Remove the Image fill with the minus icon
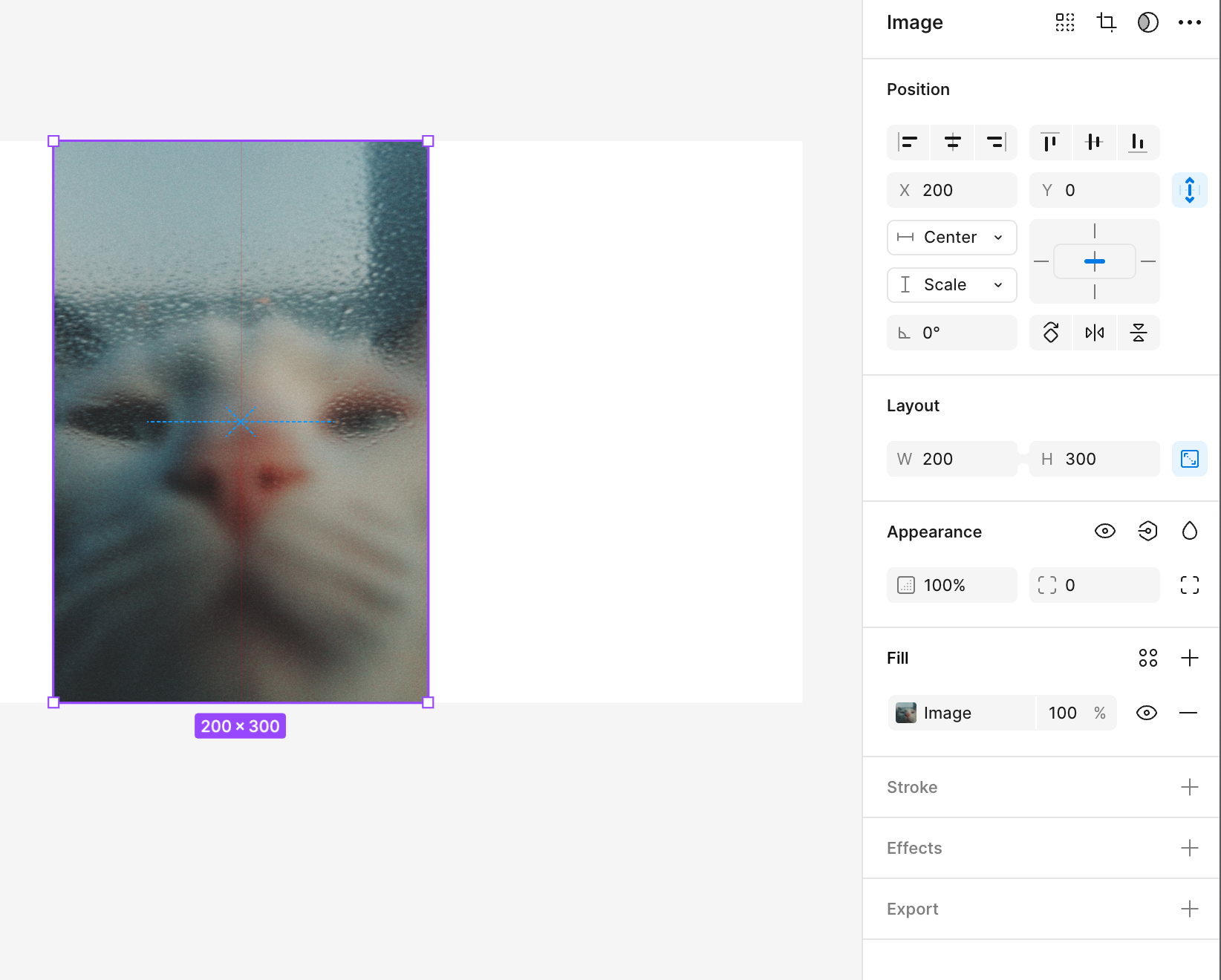This screenshot has height=980, width=1221. pyautogui.click(x=1188, y=713)
